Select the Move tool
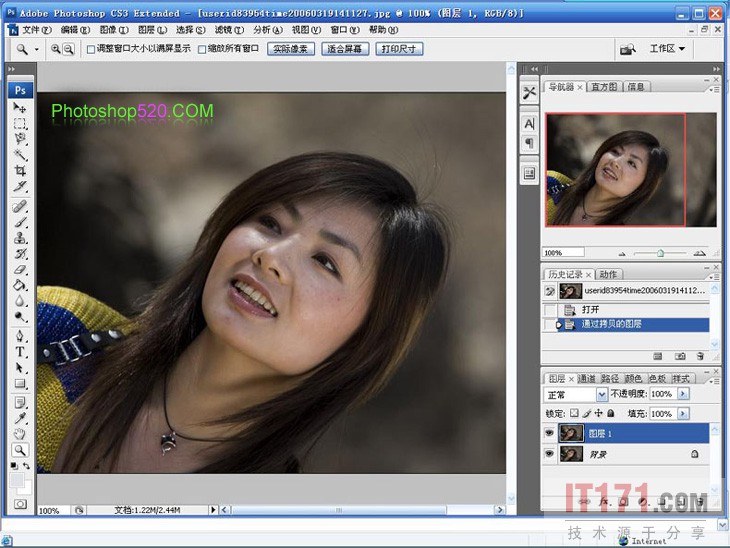The image size is (730, 548). tap(20, 107)
